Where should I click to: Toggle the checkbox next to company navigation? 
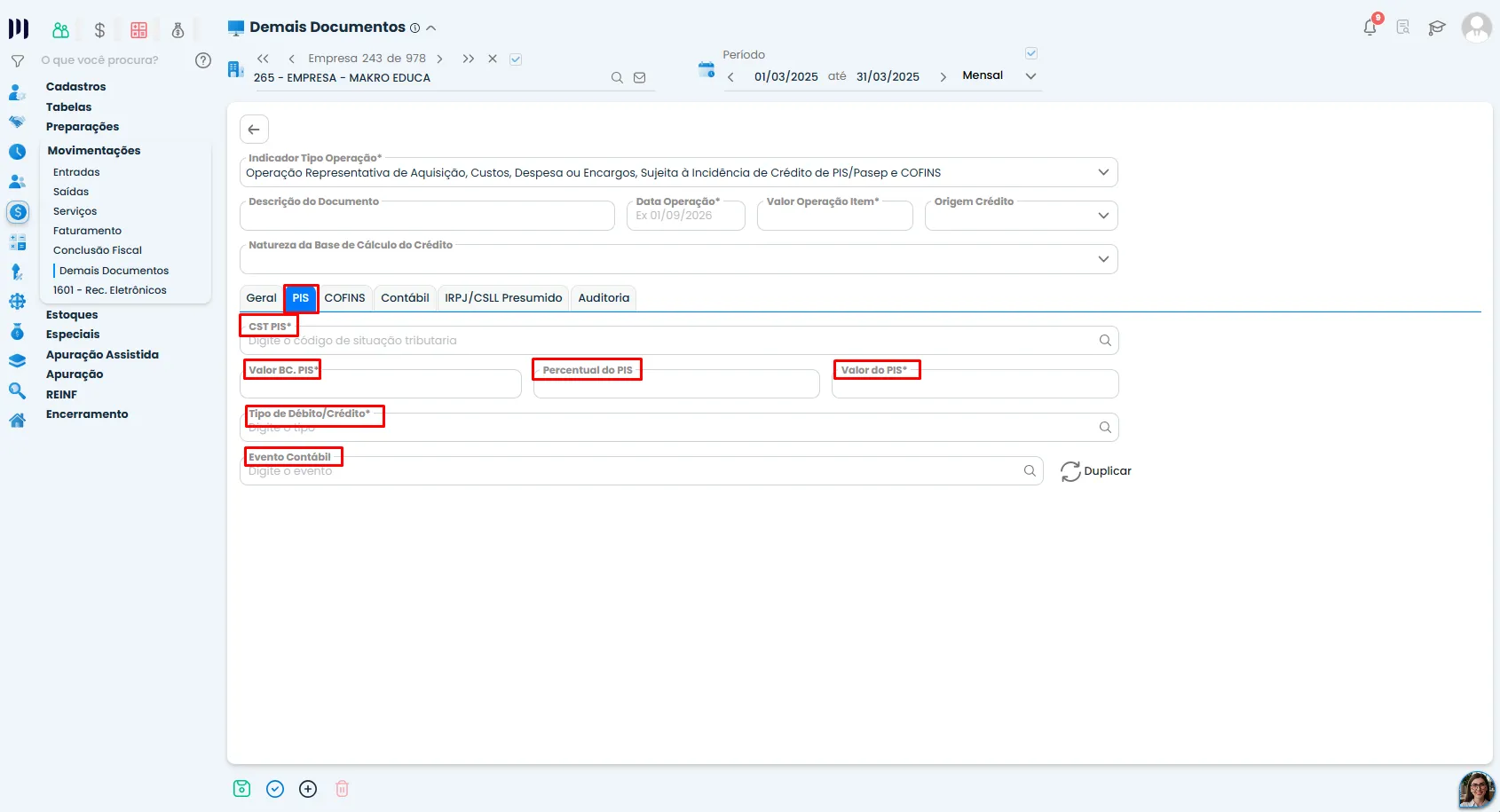tap(516, 59)
